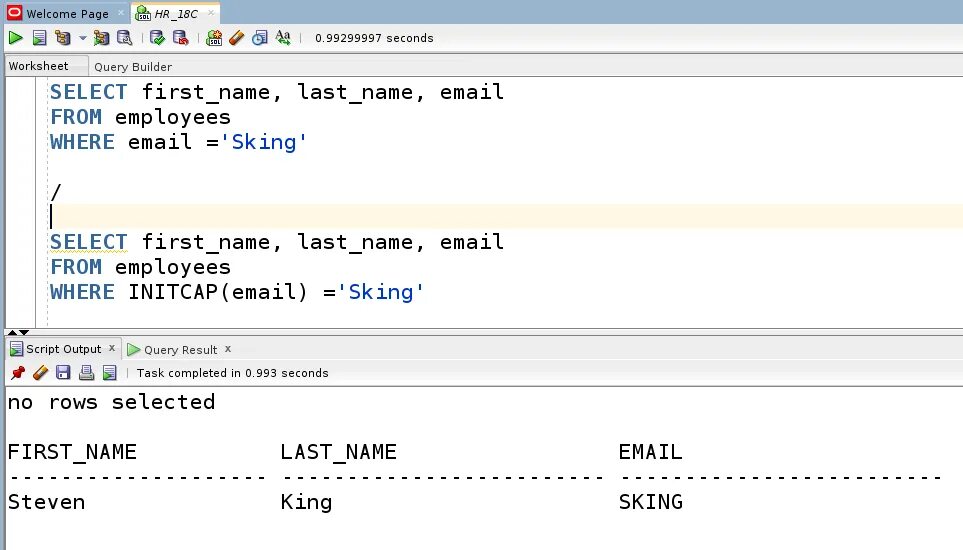963x550 pixels.
Task: Select the Worksheet tab
Action: [x=39, y=66]
